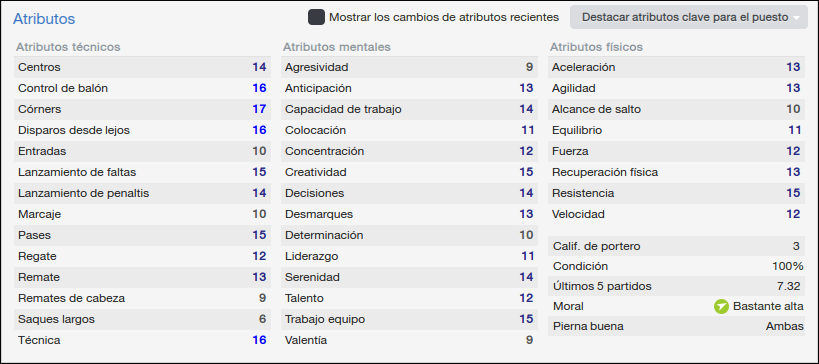Select the Córners attribute row
This screenshot has width=819, height=364.
click(x=142, y=109)
